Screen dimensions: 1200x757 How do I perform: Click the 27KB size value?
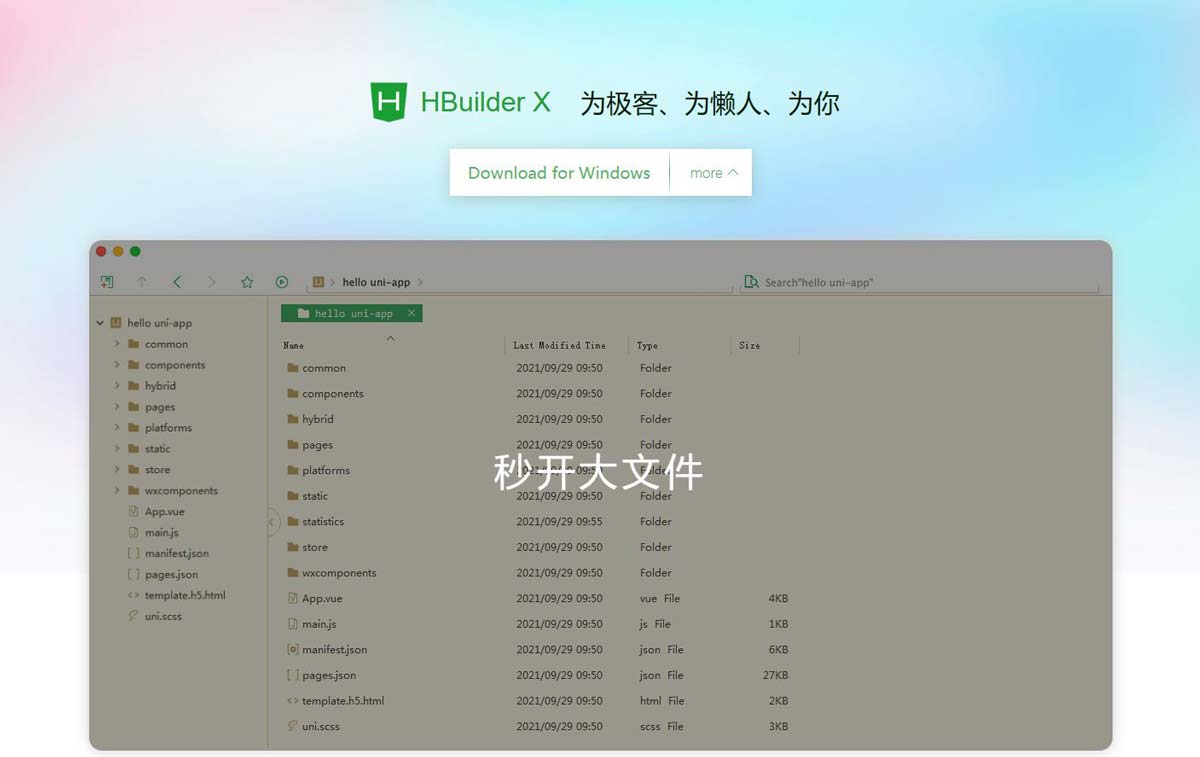[776, 675]
